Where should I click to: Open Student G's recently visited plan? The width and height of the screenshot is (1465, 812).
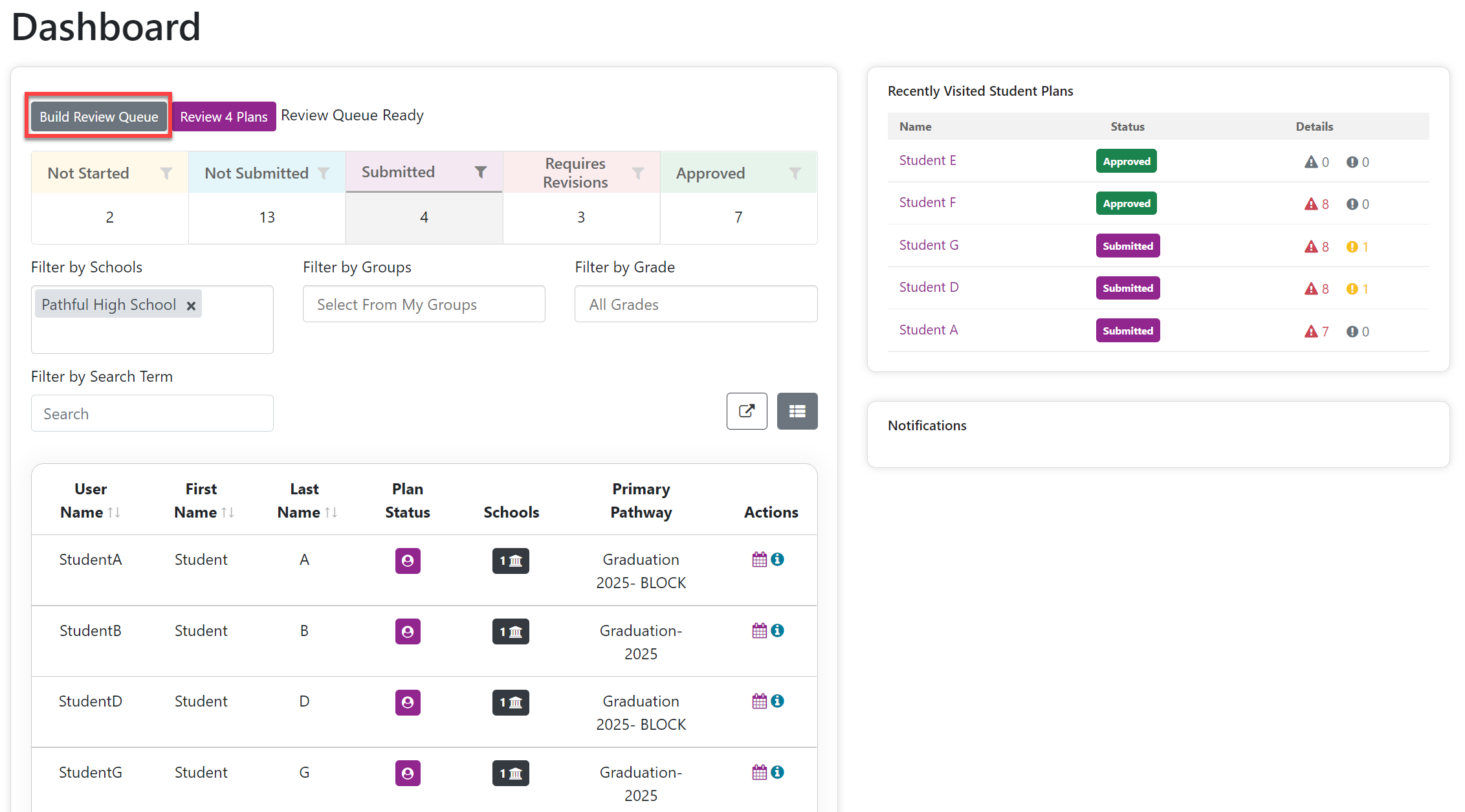pos(929,245)
